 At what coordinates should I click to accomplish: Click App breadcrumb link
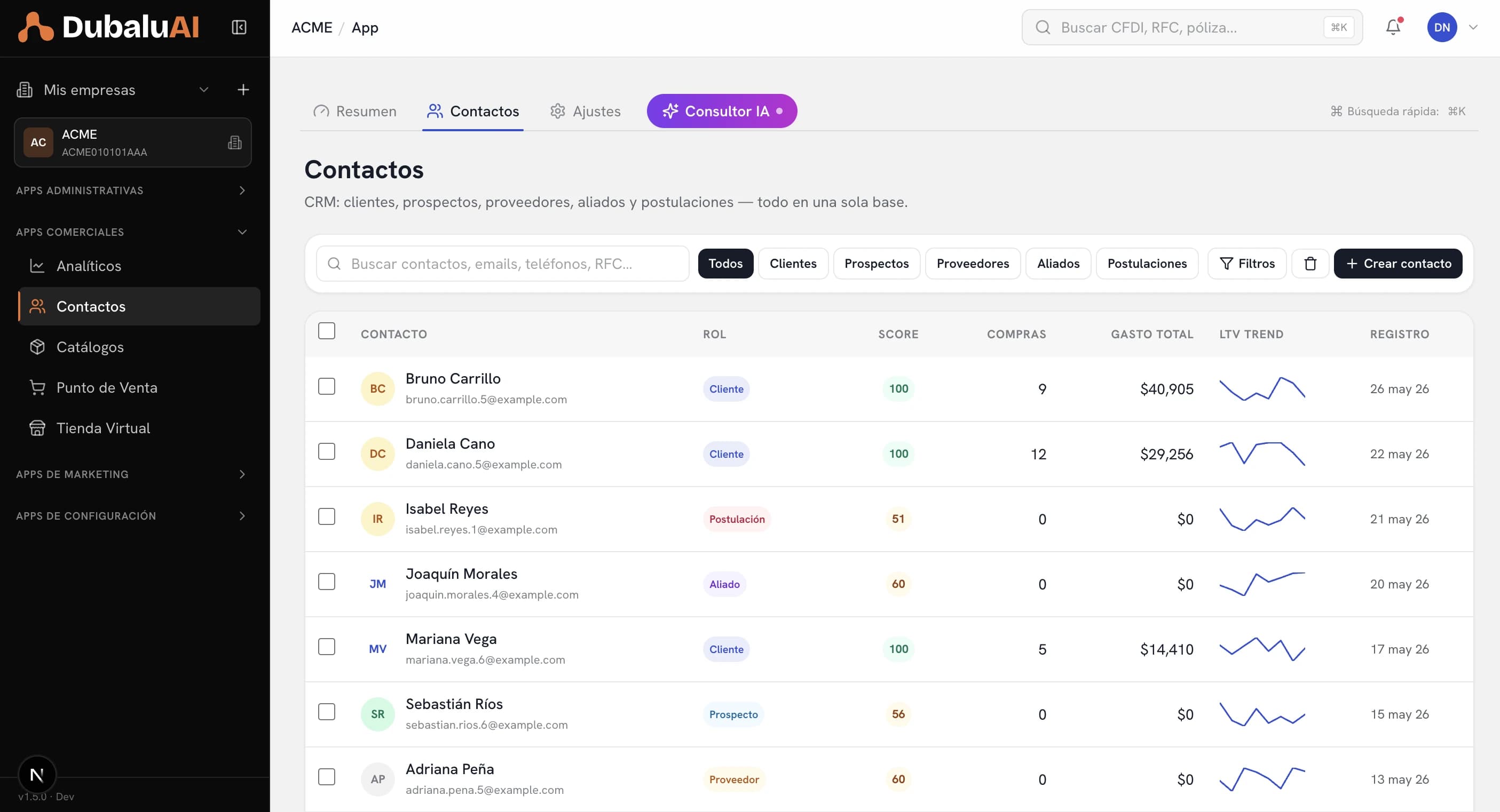365,27
